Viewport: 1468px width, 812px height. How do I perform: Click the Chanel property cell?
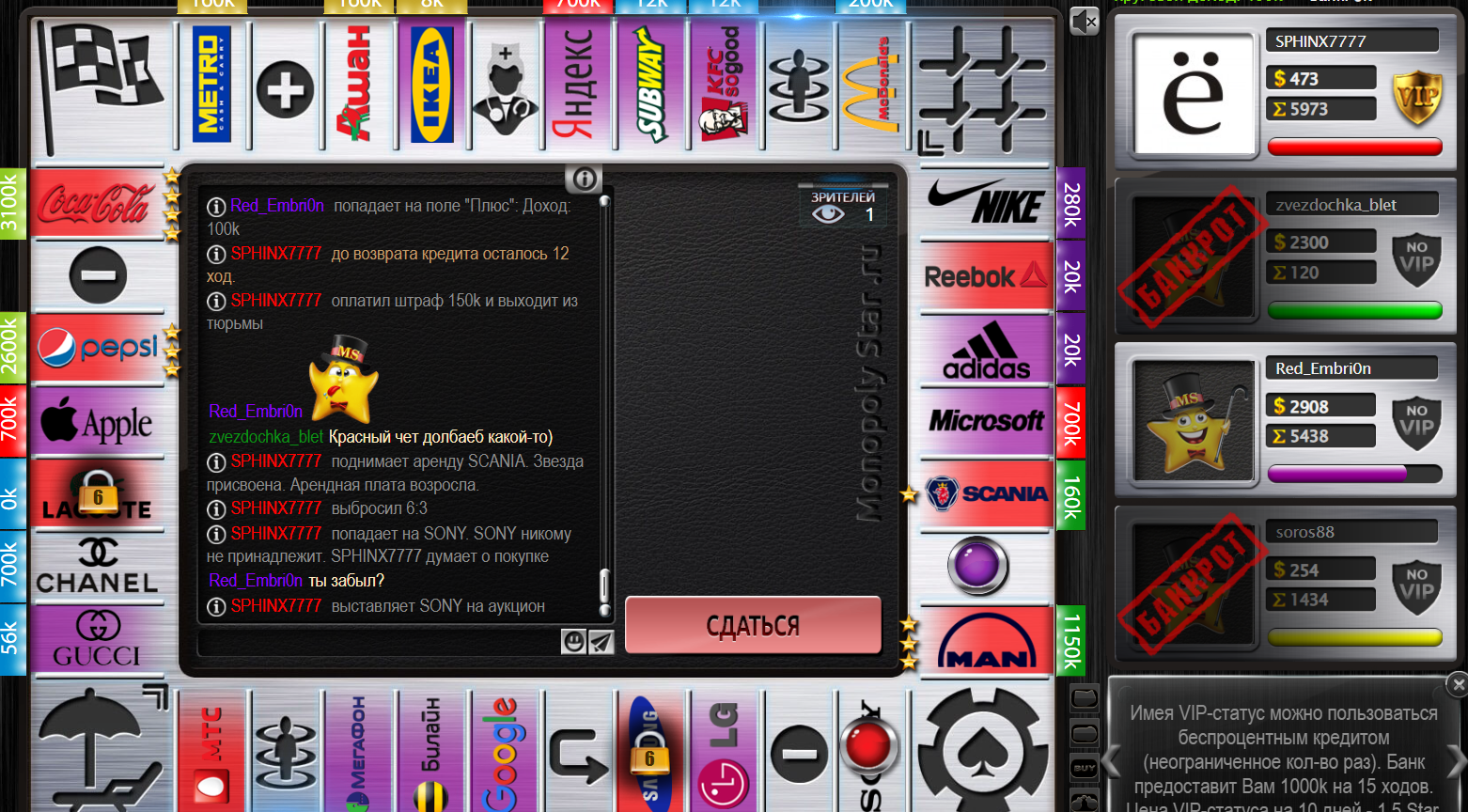click(98, 567)
